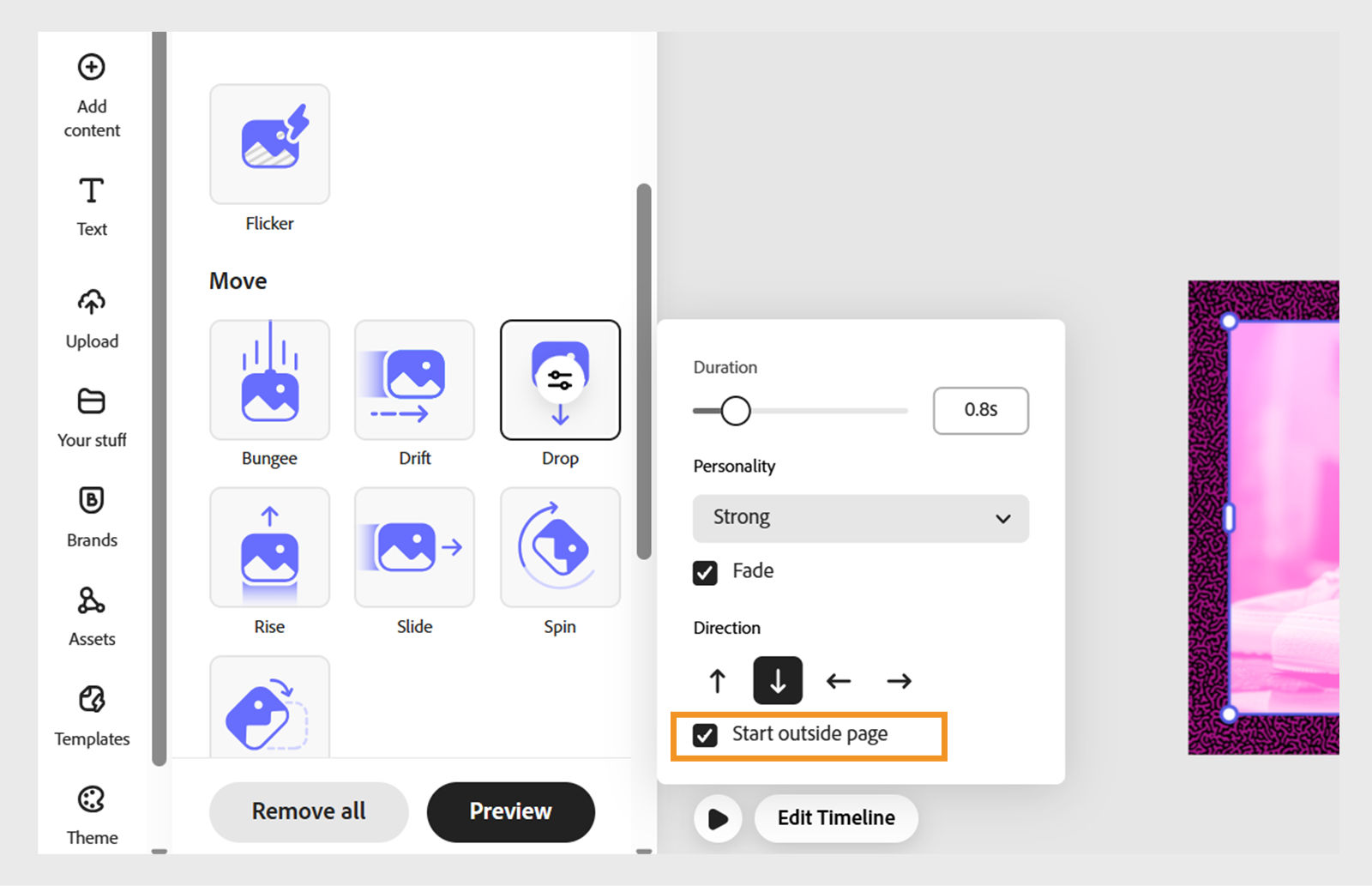Uncheck Start outside page
Image resolution: width=1372 pixels, height=886 pixels.
704,734
